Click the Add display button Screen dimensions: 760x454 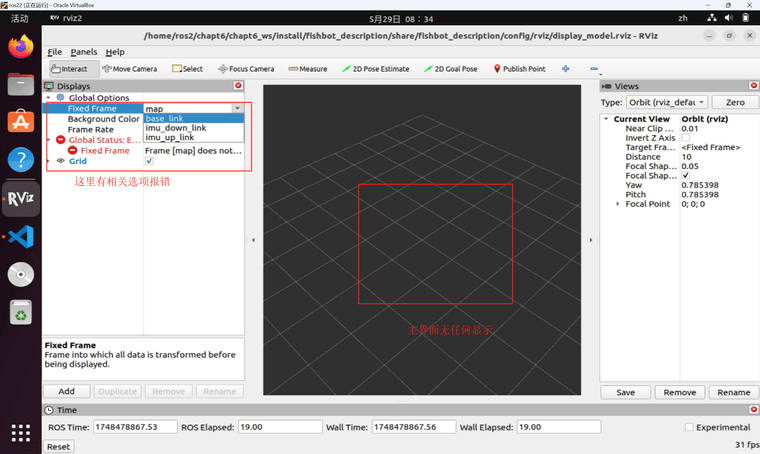click(66, 391)
